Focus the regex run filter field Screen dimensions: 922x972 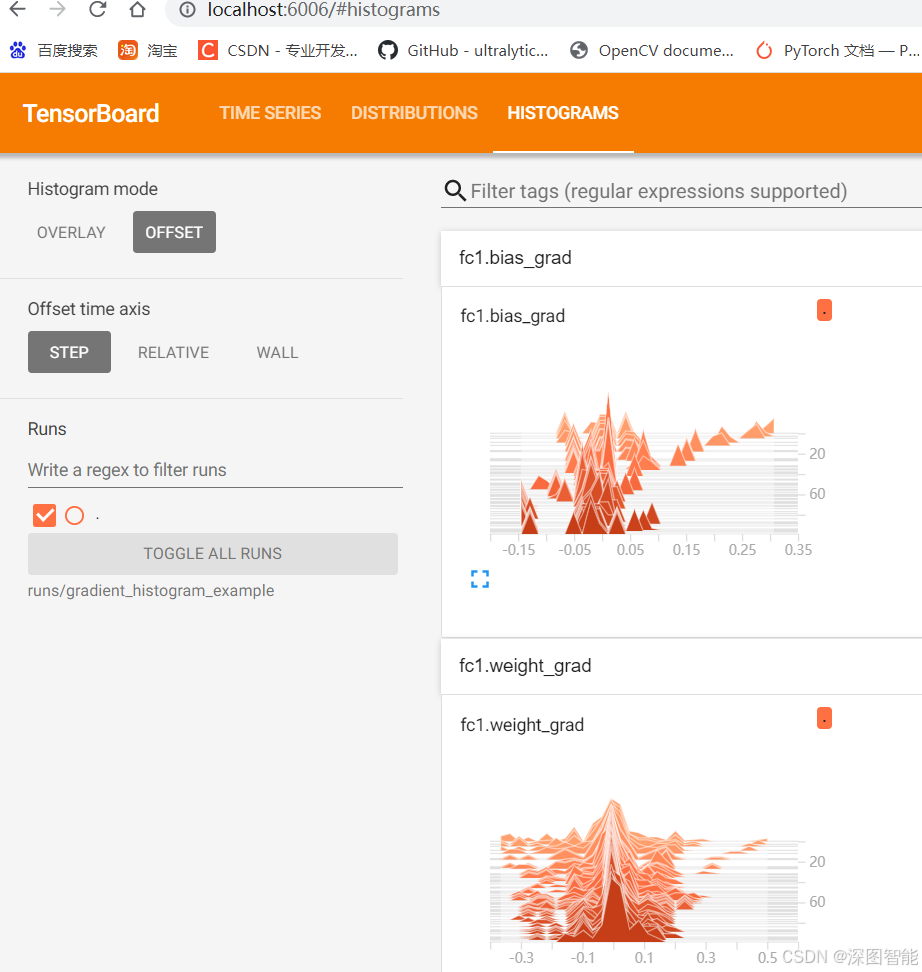[215, 470]
